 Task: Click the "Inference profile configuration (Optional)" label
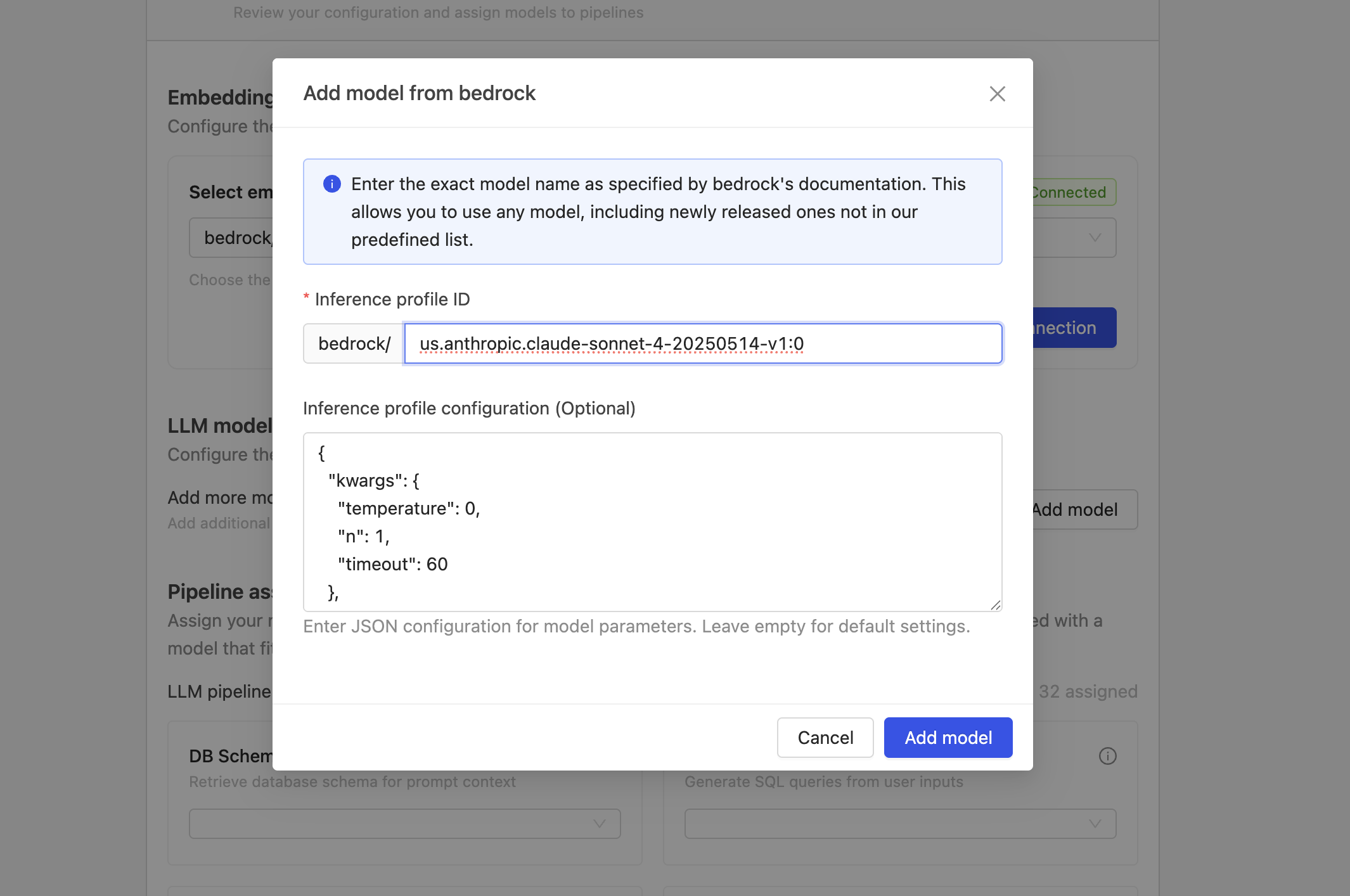470,409
